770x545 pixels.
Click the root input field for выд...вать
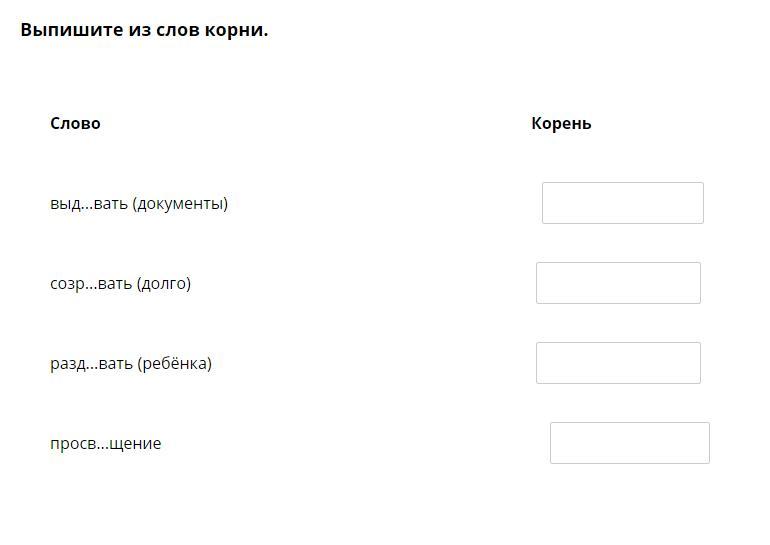[622, 203]
